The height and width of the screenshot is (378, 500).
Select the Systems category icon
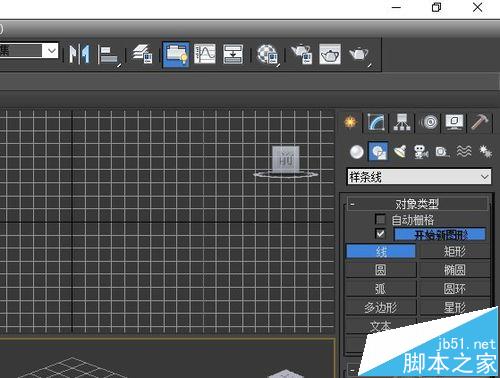[x=485, y=152]
